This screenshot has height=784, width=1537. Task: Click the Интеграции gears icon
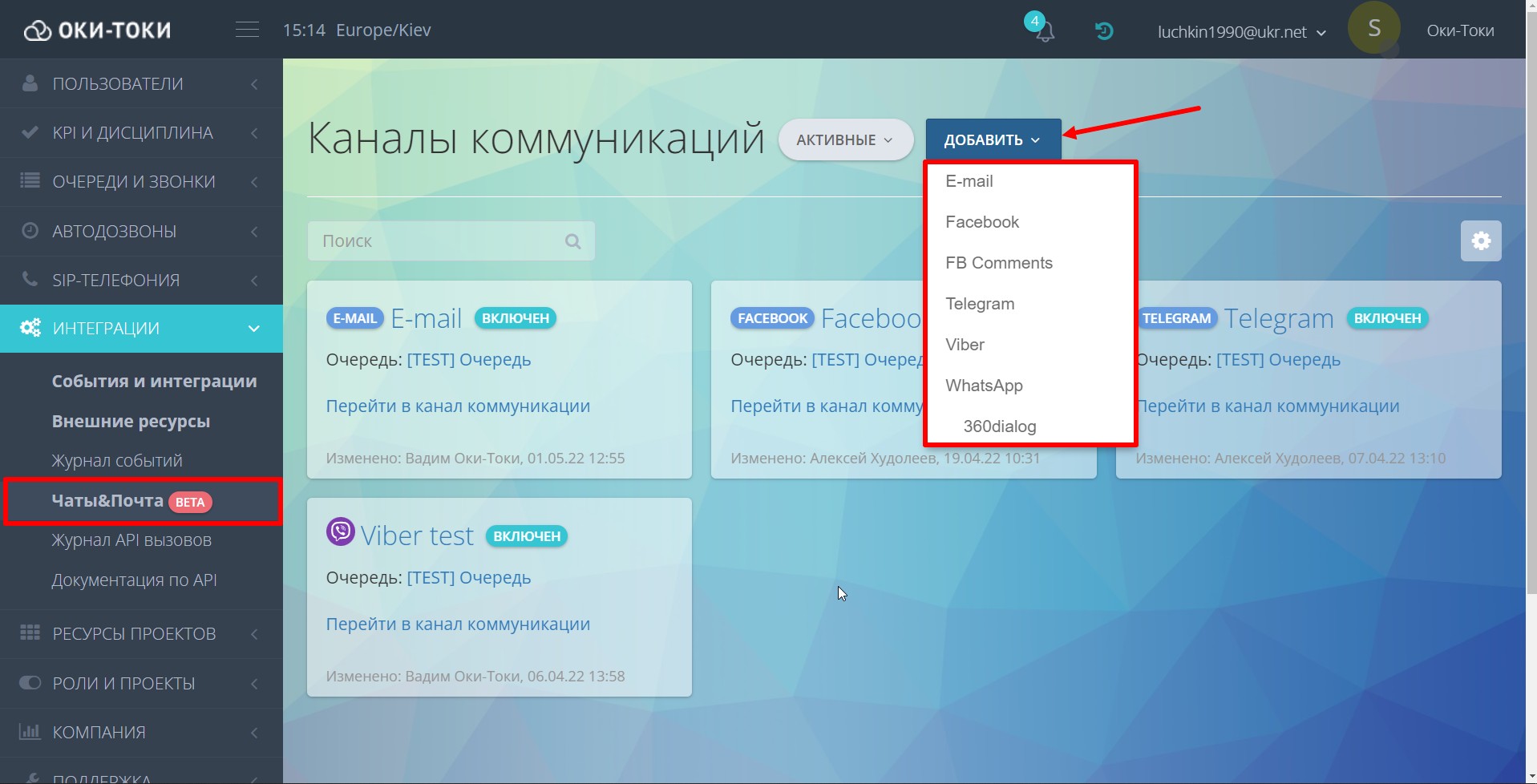pos(30,327)
